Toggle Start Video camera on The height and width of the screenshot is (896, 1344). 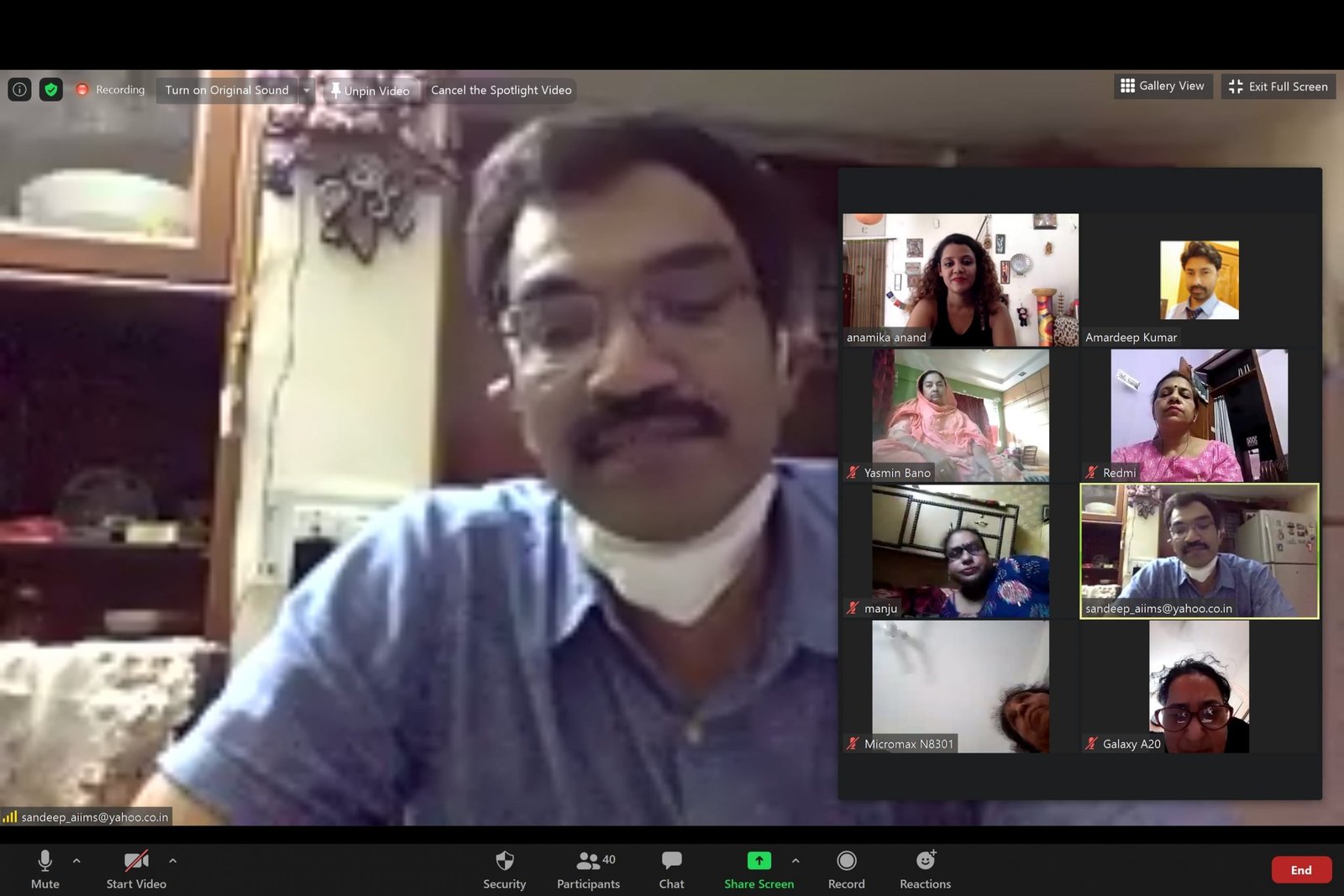136,869
